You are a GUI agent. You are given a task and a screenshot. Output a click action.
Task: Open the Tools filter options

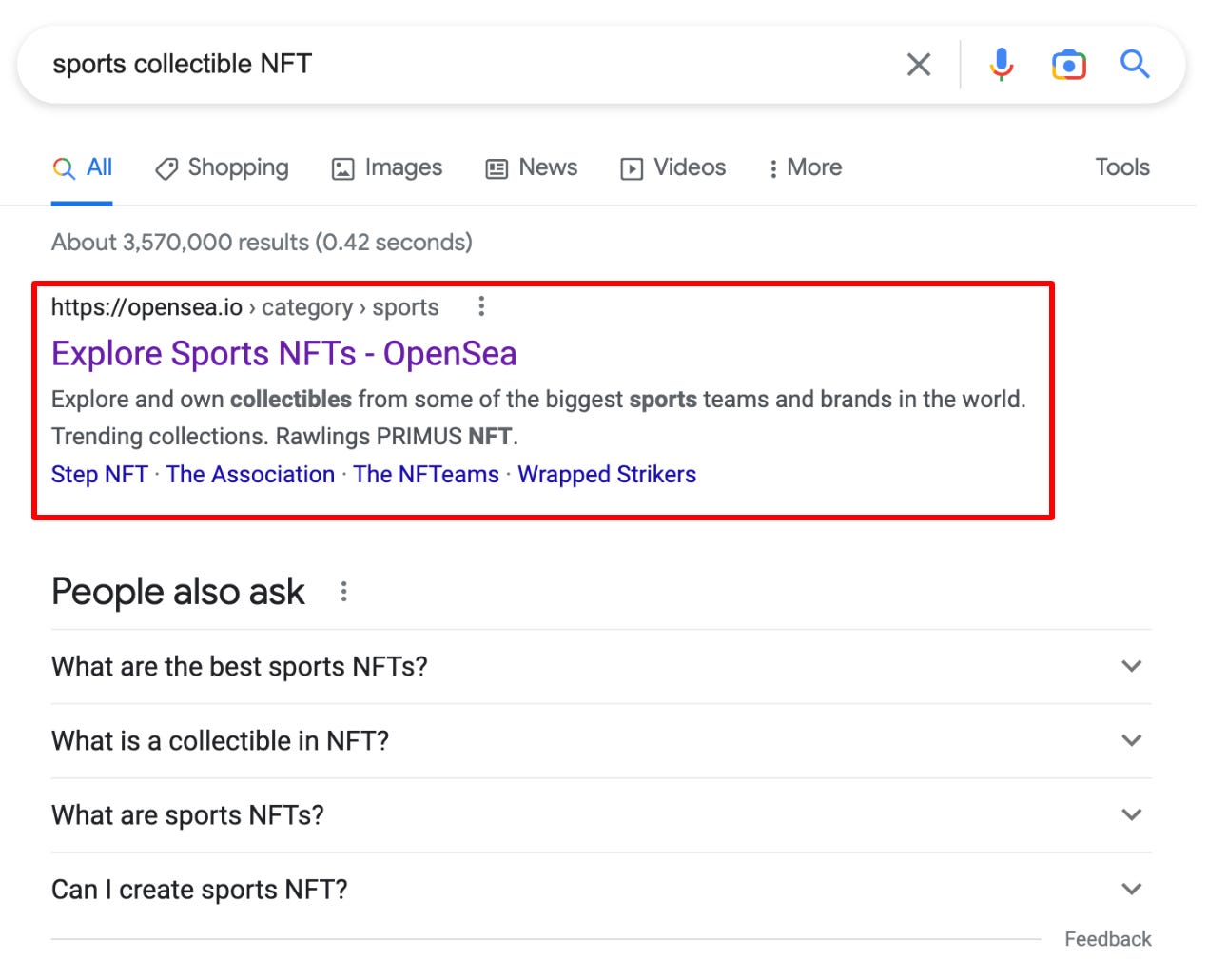pyautogui.click(x=1122, y=167)
